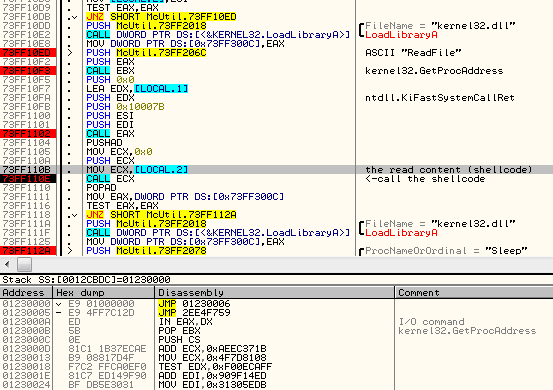Select the CALL EBX instruction
This screenshot has width=553, height=390.
pyautogui.click(x=110, y=71)
